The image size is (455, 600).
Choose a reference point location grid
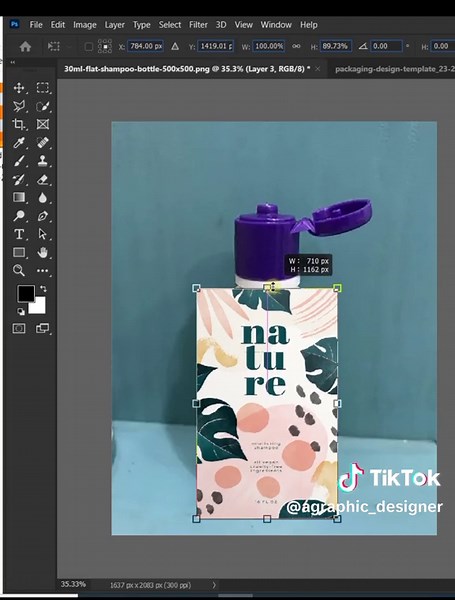(x=105, y=46)
